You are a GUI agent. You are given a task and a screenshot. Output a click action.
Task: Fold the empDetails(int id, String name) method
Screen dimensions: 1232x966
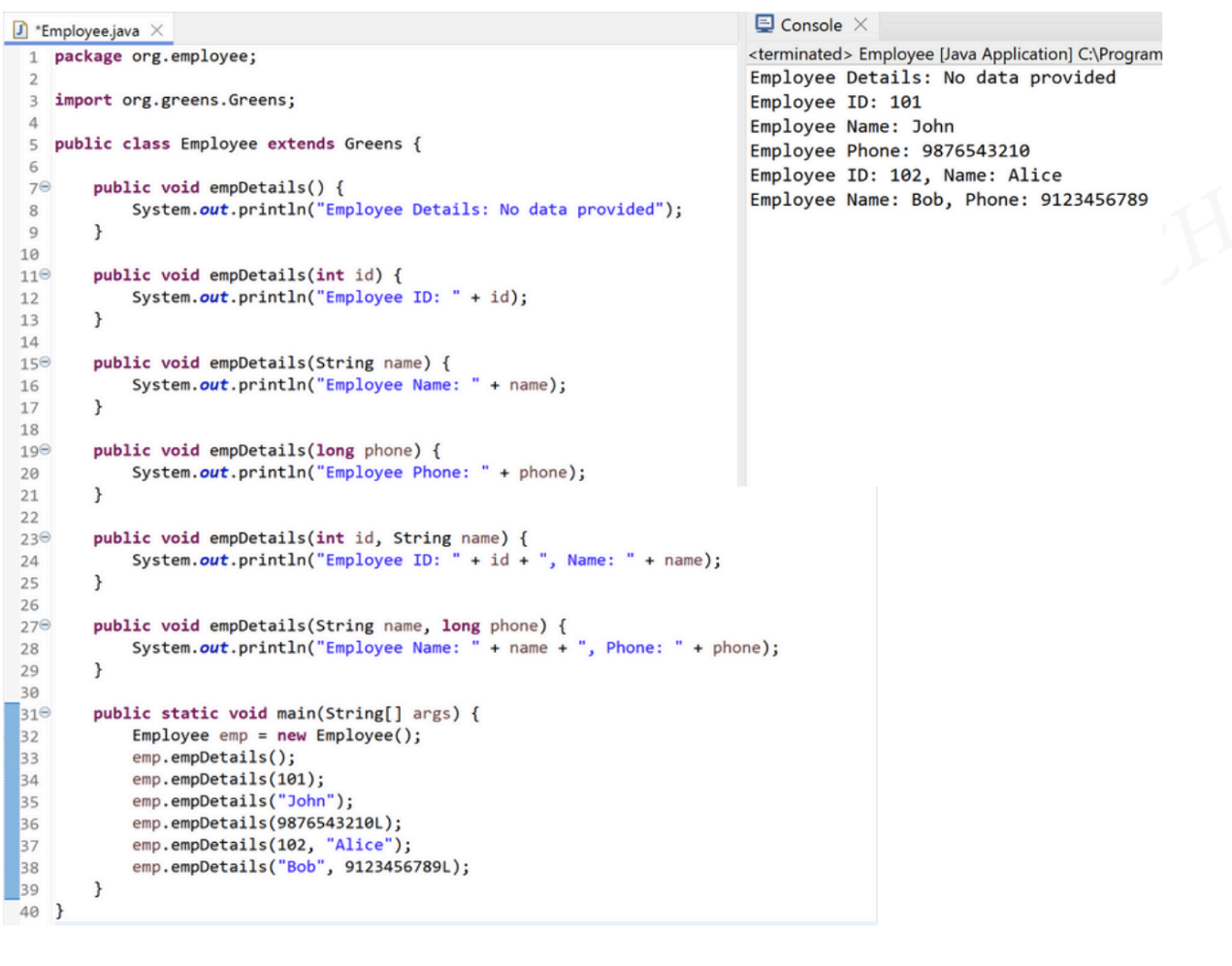point(45,537)
